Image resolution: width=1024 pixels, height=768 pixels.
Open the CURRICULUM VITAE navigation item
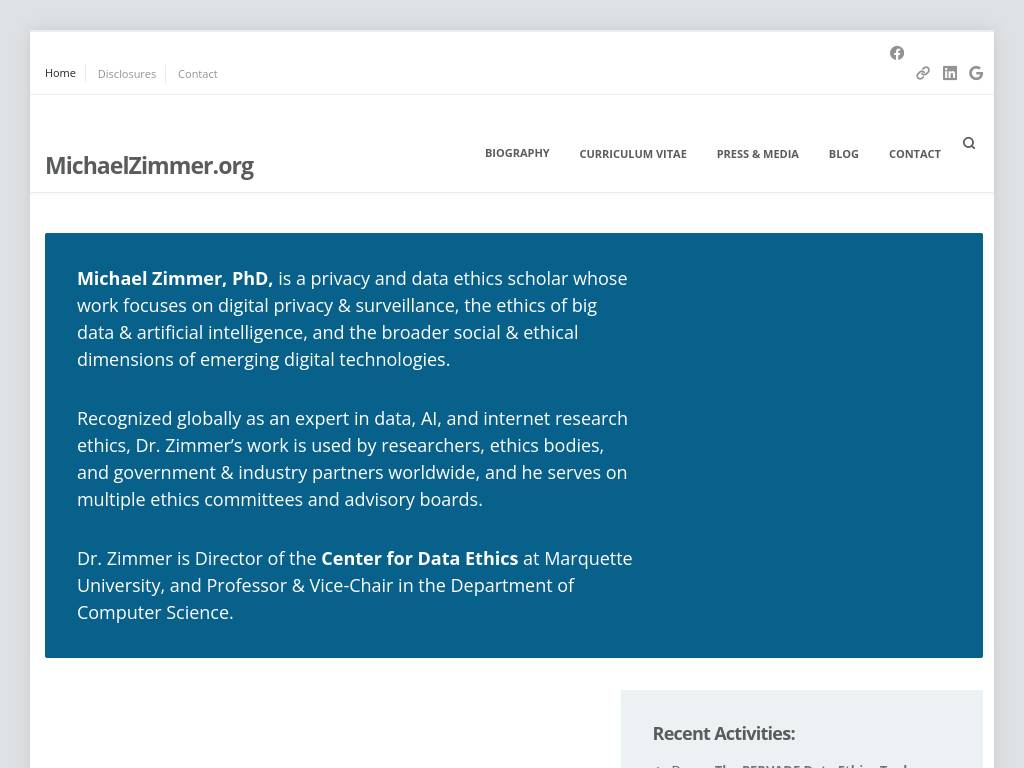tap(633, 154)
